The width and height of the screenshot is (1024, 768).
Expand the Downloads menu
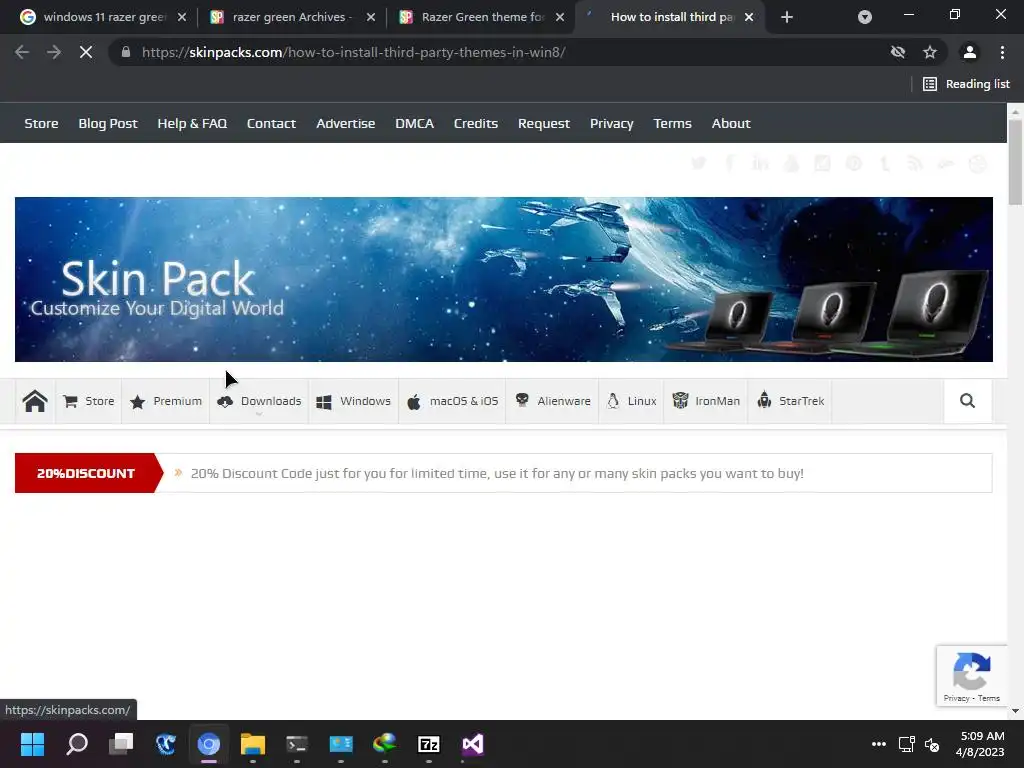pyautogui.click(x=259, y=401)
